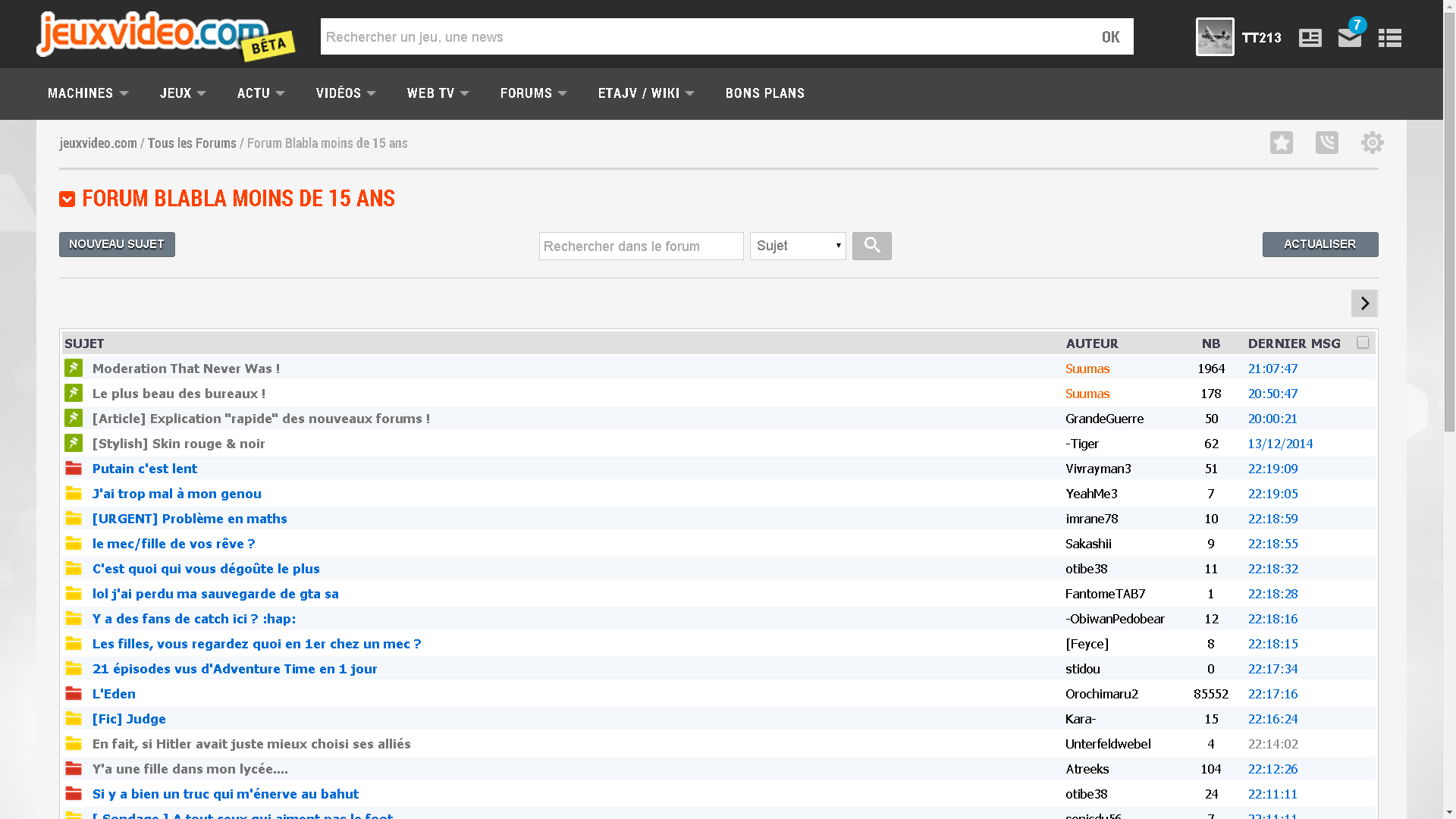
Task: Open topic "Putain c'est lent"
Action: pyautogui.click(x=145, y=469)
